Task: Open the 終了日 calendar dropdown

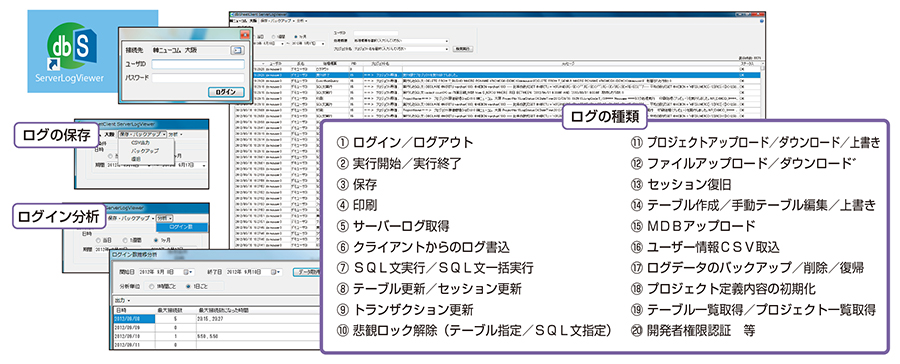Action: click(276, 272)
